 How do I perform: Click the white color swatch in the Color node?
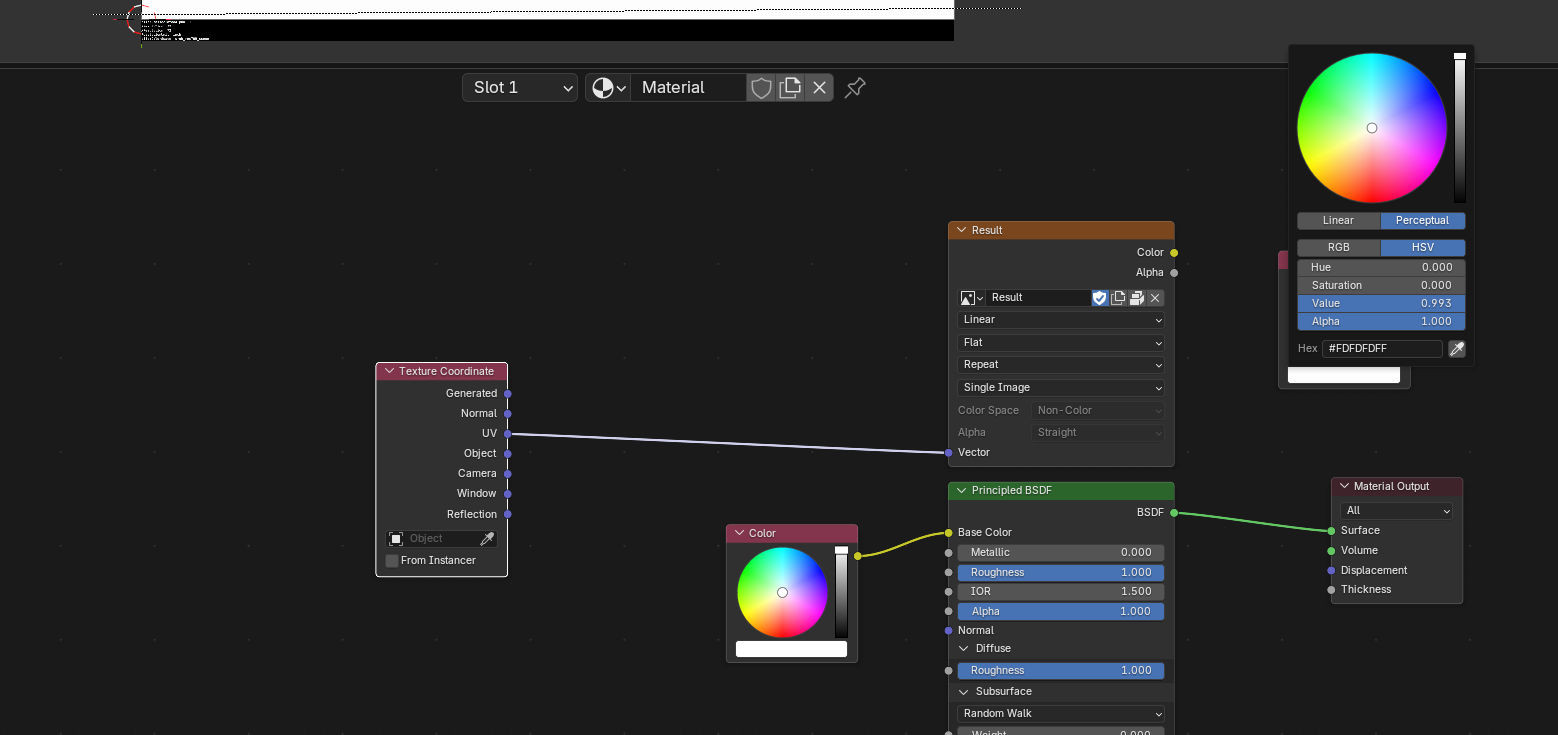(x=791, y=649)
